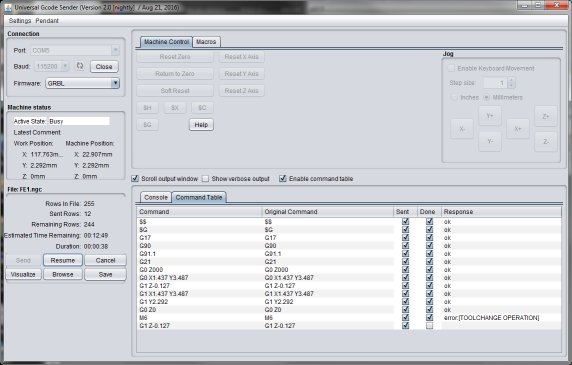Click the Command column header
Image resolution: width=572 pixels, height=365 pixels.
(x=200, y=211)
